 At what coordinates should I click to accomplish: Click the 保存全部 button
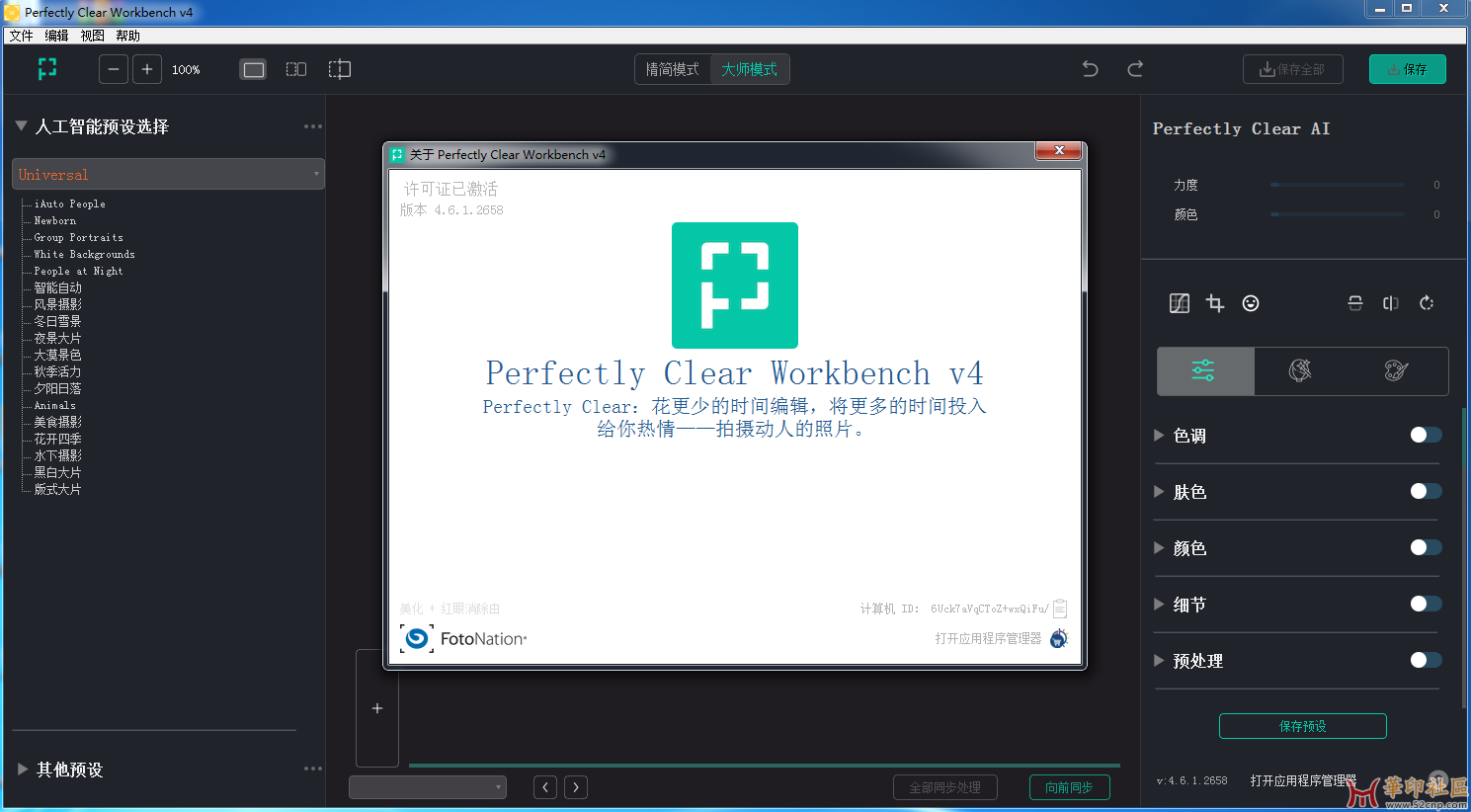[1292, 69]
